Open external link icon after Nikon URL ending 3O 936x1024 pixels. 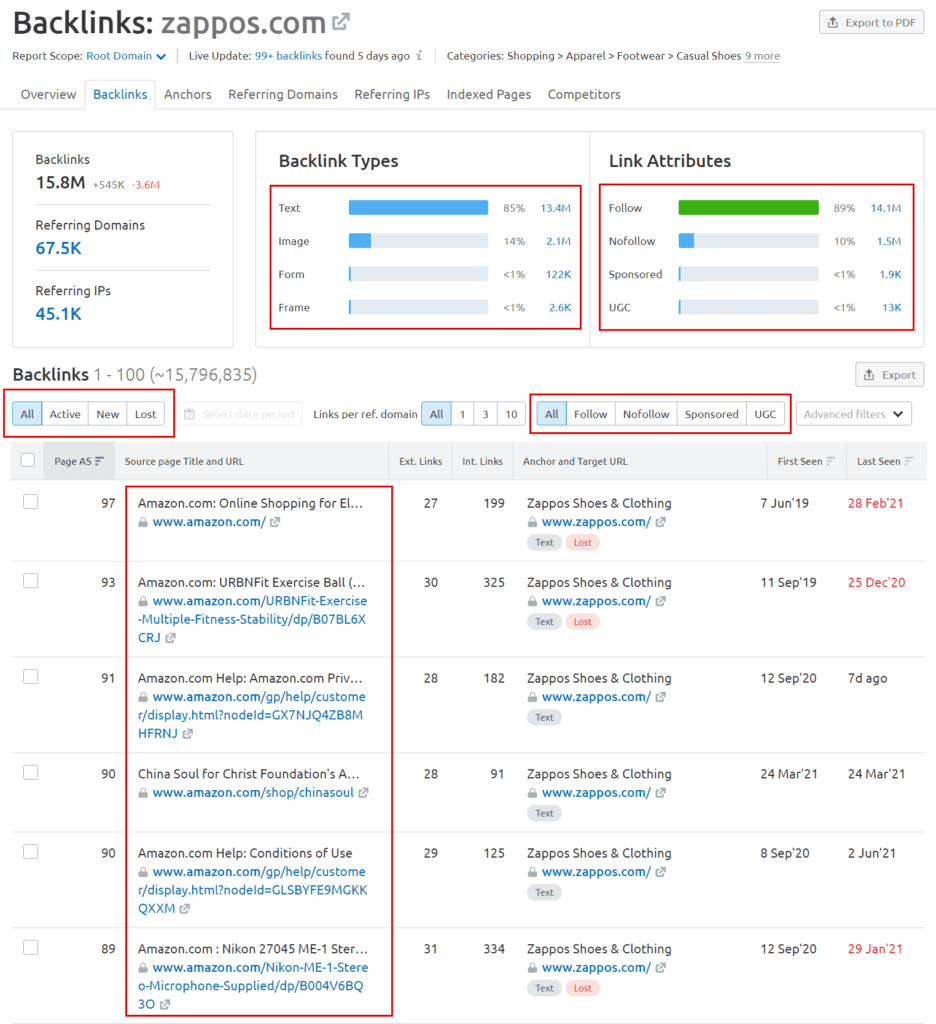pyautogui.click(x=165, y=1004)
